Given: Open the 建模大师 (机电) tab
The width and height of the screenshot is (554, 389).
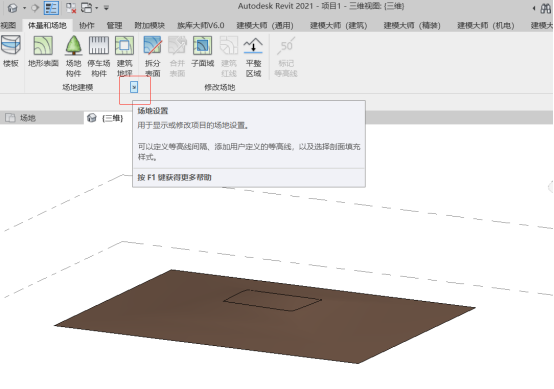Looking at the screenshot, I should 485,25.
